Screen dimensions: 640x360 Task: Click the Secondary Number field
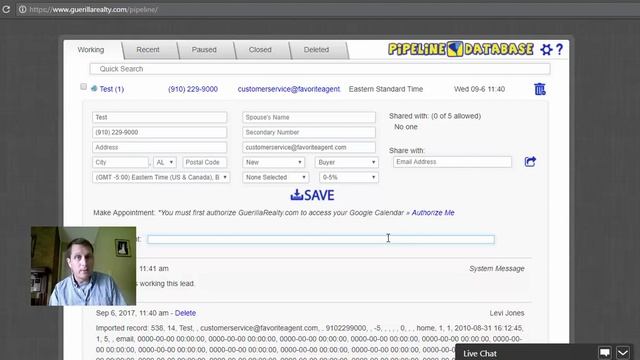click(x=309, y=133)
